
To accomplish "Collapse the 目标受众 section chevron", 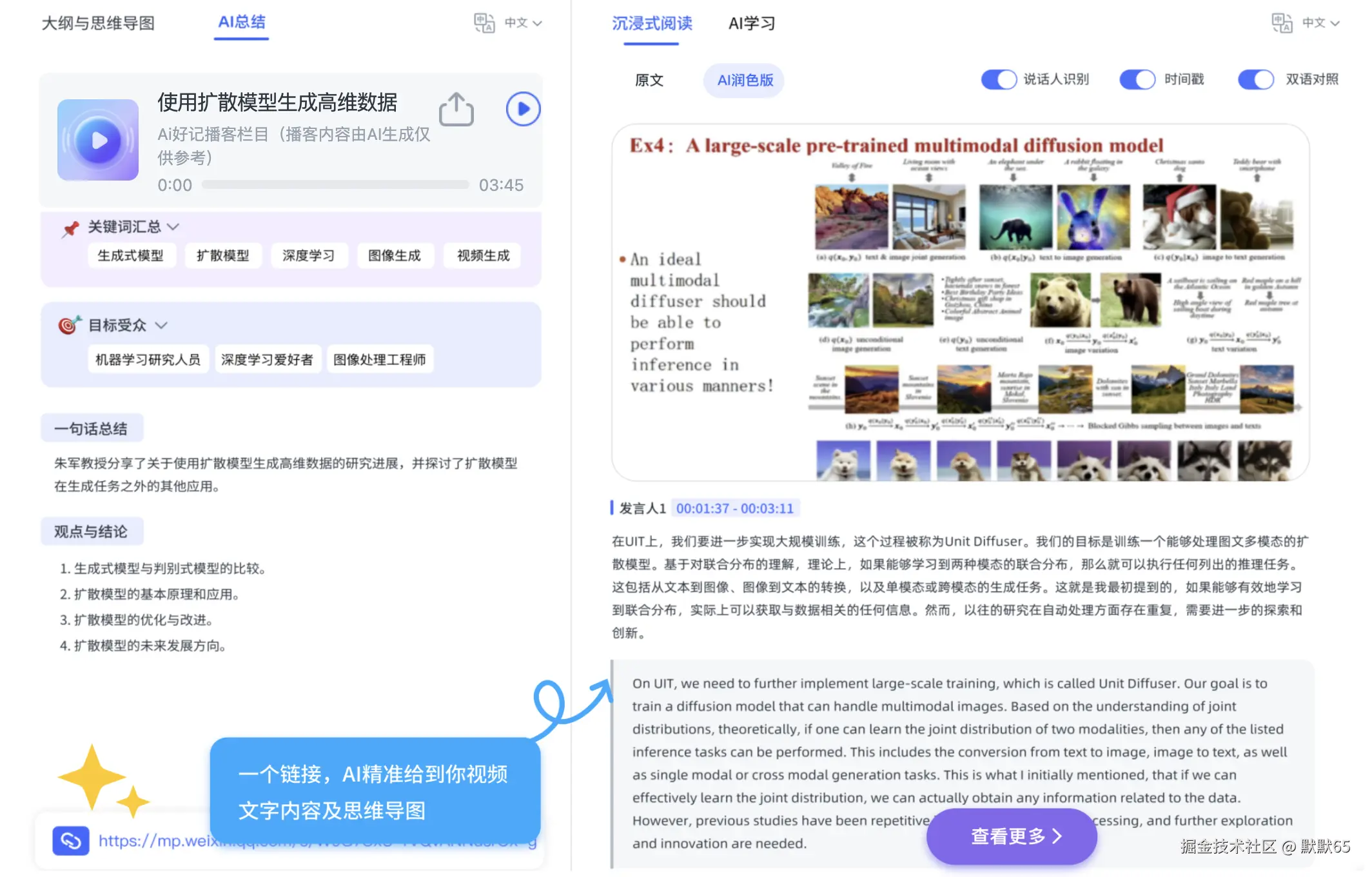I will [x=161, y=325].
